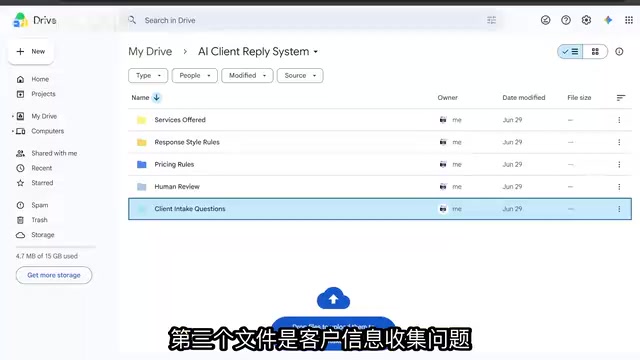640x360 pixels.
Task: Click Get more storage button
Action: [54, 275]
